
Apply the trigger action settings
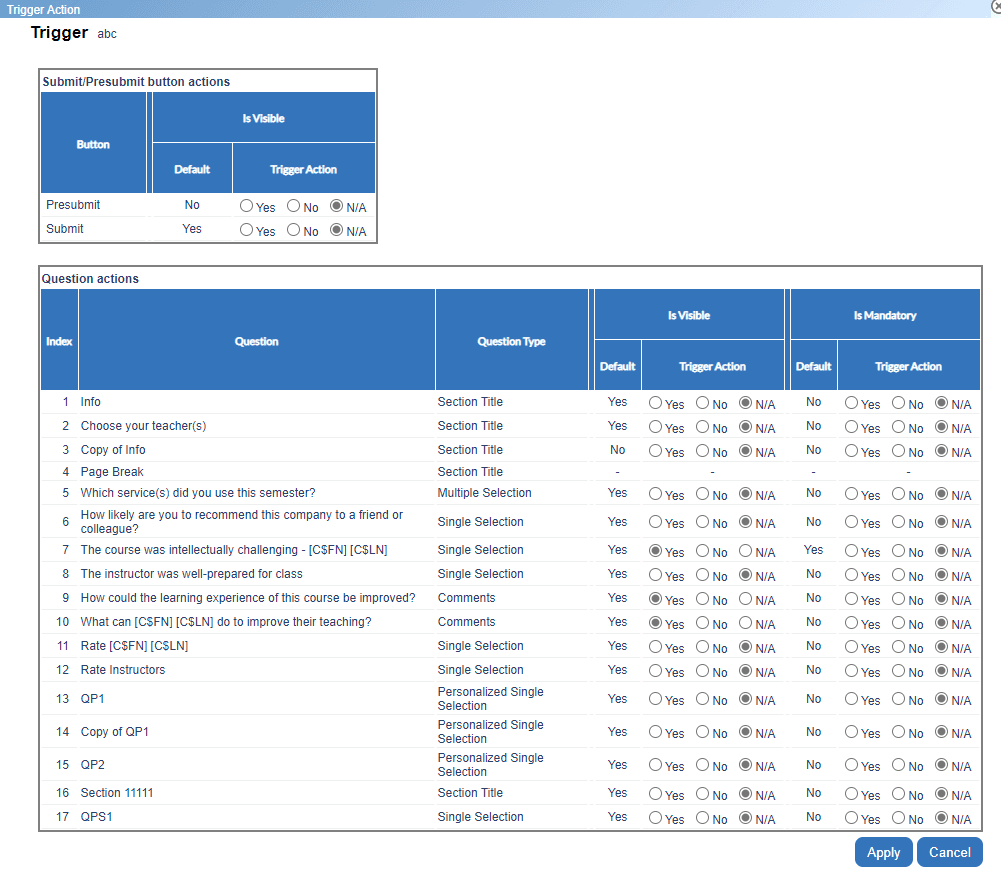point(884,852)
